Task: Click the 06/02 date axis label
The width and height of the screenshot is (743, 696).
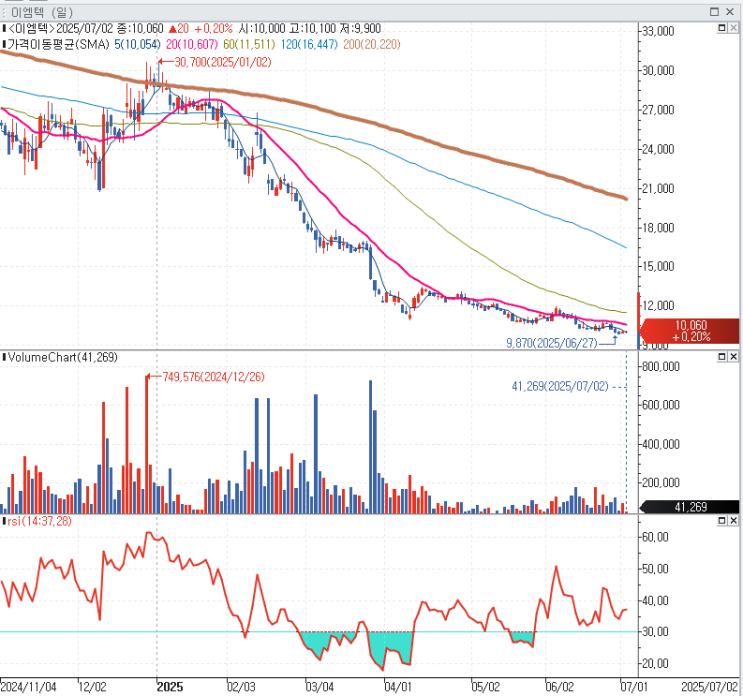Action: pyautogui.click(x=560, y=687)
